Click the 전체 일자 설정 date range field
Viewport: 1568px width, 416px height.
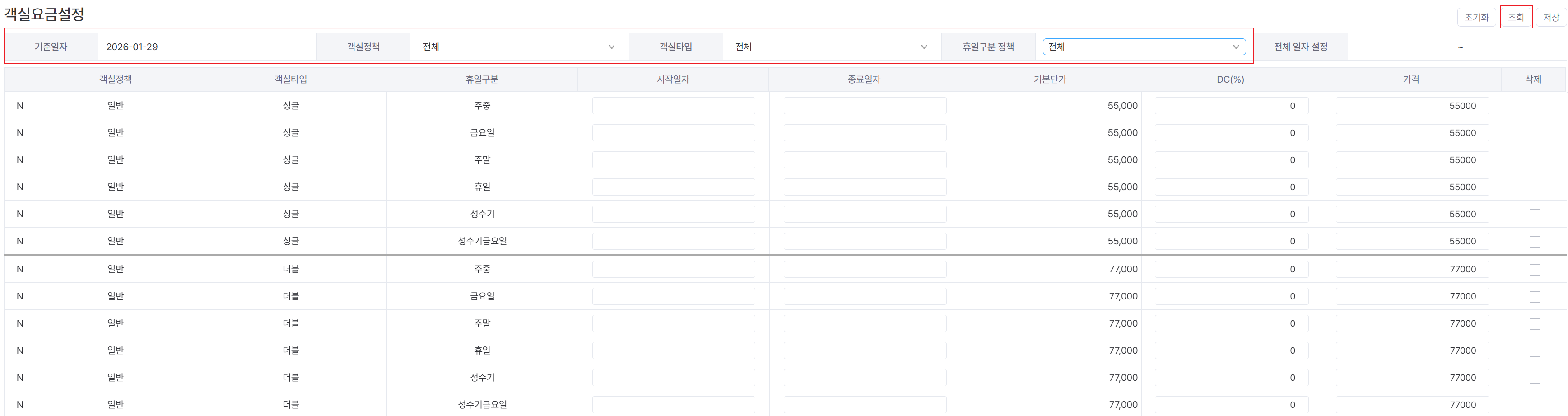tap(1456, 47)
